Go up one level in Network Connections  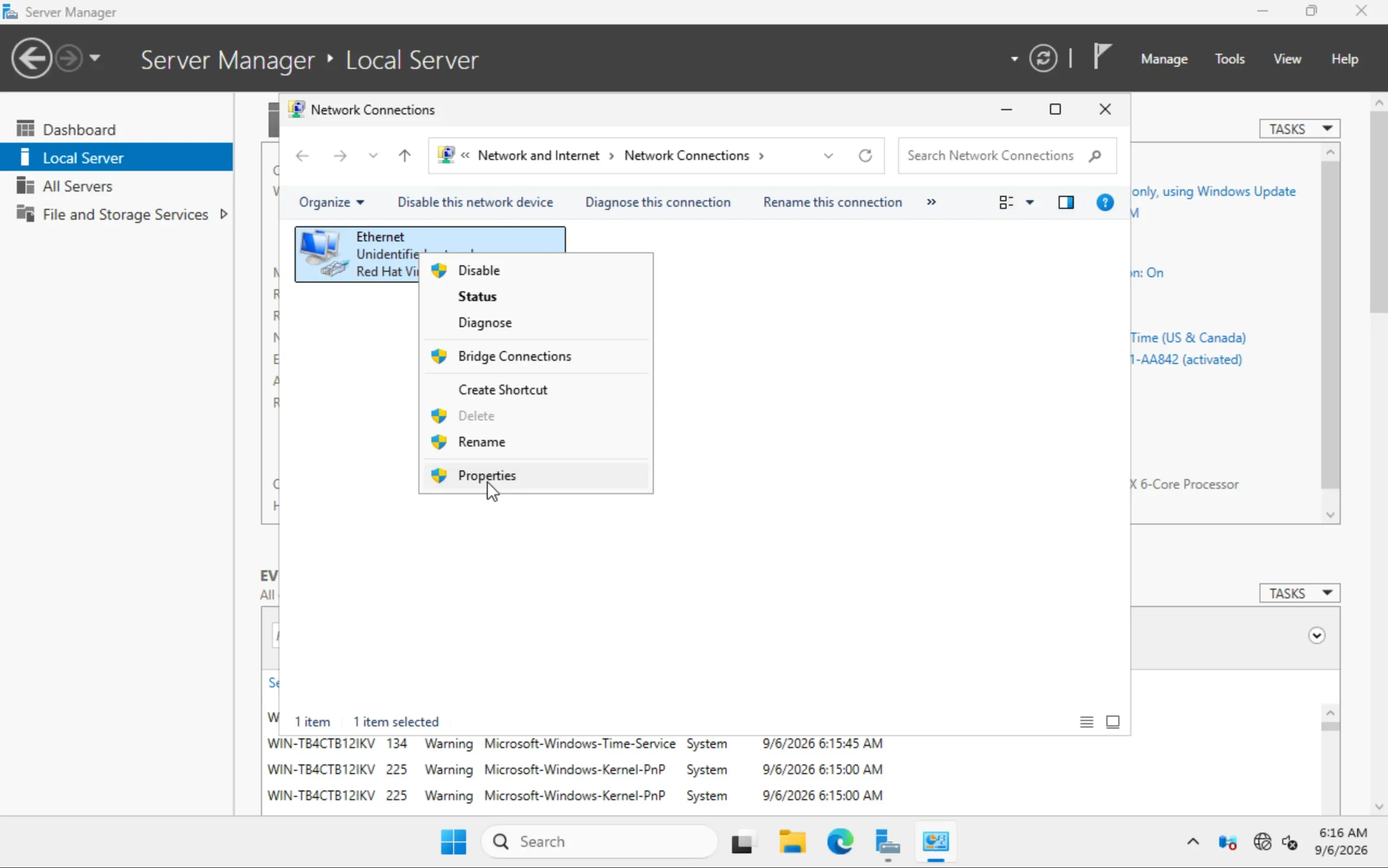[405, 156]
